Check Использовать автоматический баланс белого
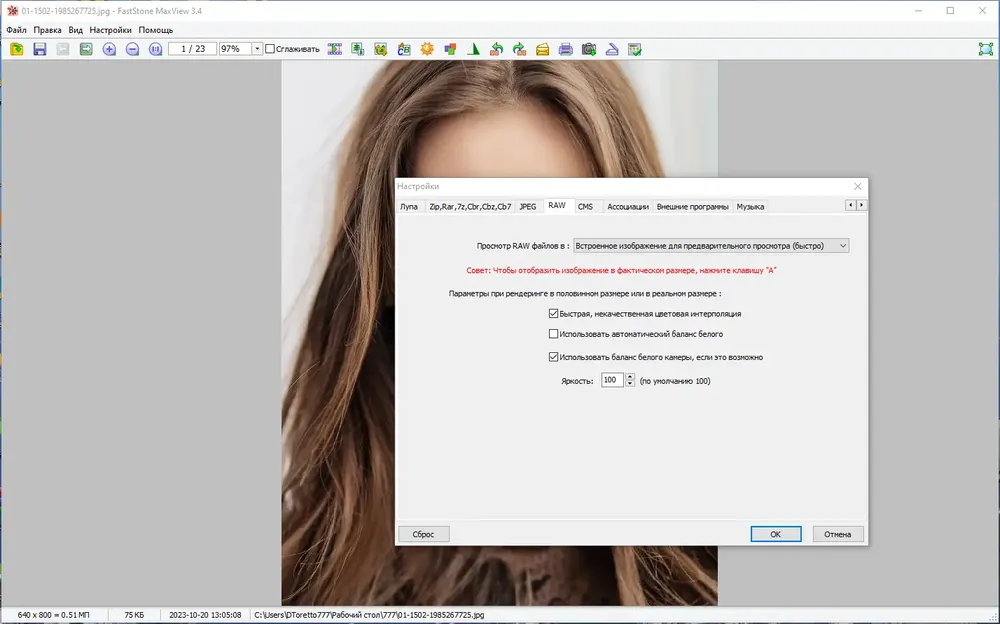1000x624 pixels. tap(553, 334)
